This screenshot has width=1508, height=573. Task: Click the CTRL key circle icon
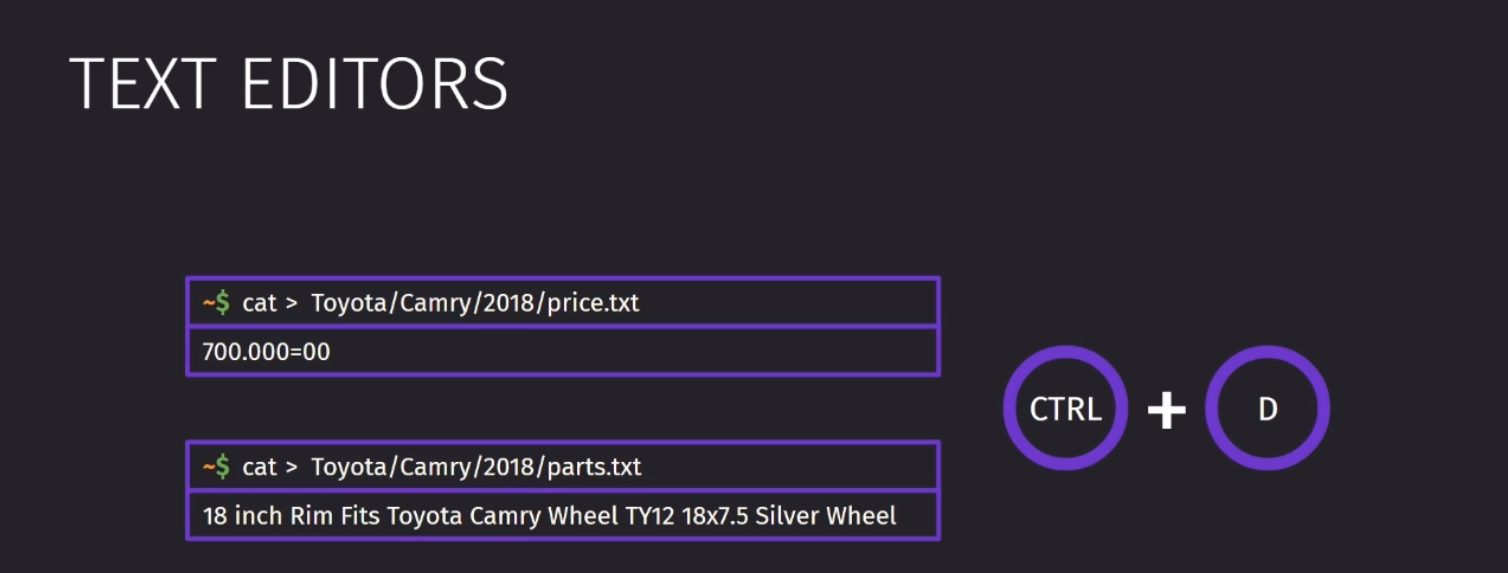point(1065,408)
